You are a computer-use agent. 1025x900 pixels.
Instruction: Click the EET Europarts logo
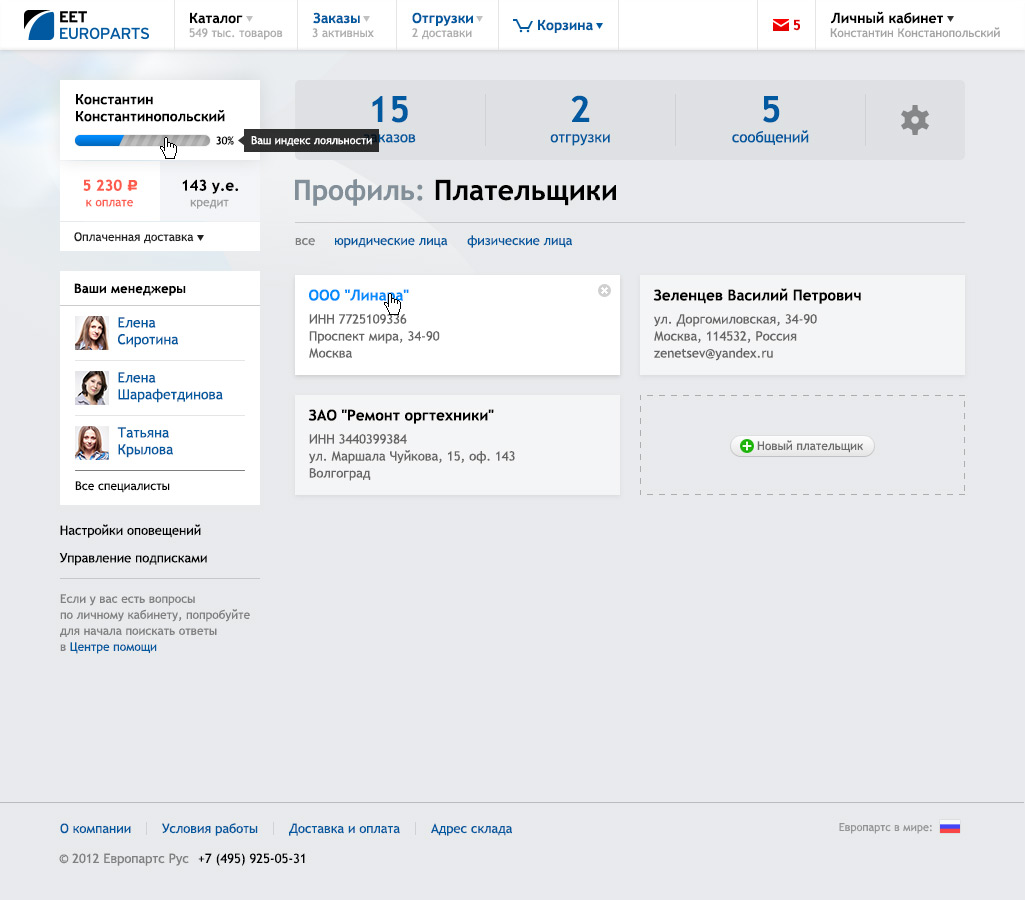[86, 25]
